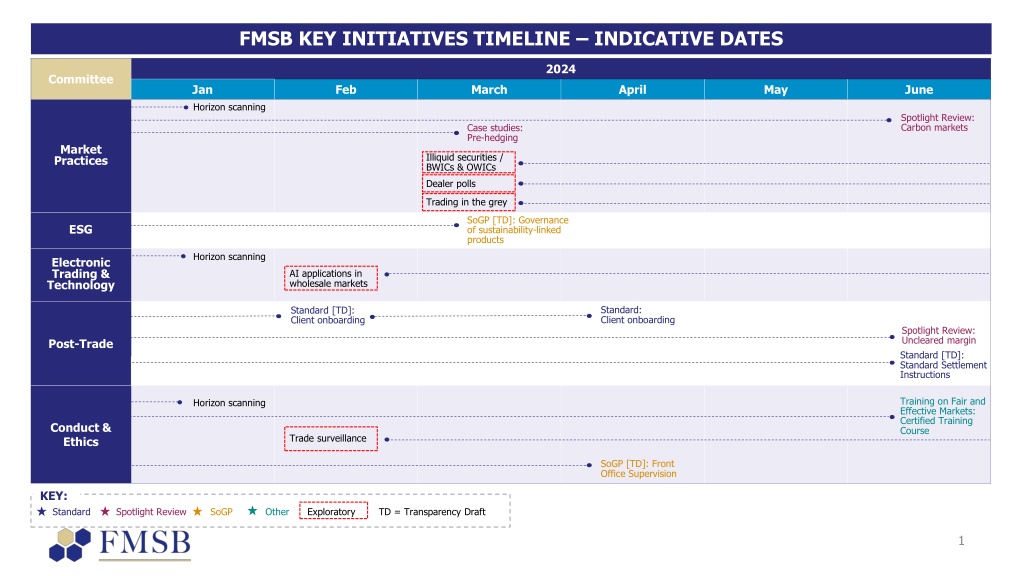Select the 'Trade surveillance' exploratory box

[x=330, y=438]
